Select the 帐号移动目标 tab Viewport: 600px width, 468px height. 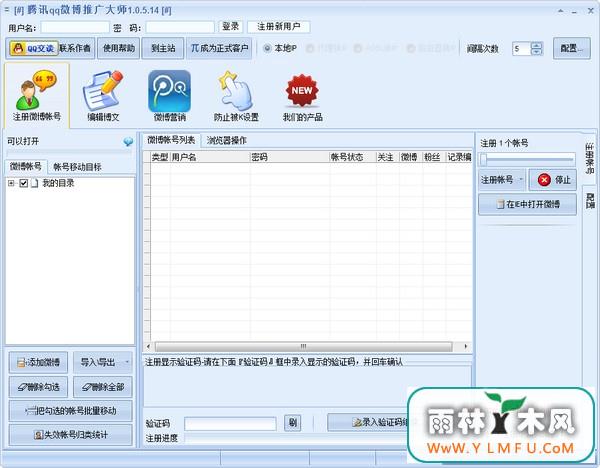pos(77,167)
